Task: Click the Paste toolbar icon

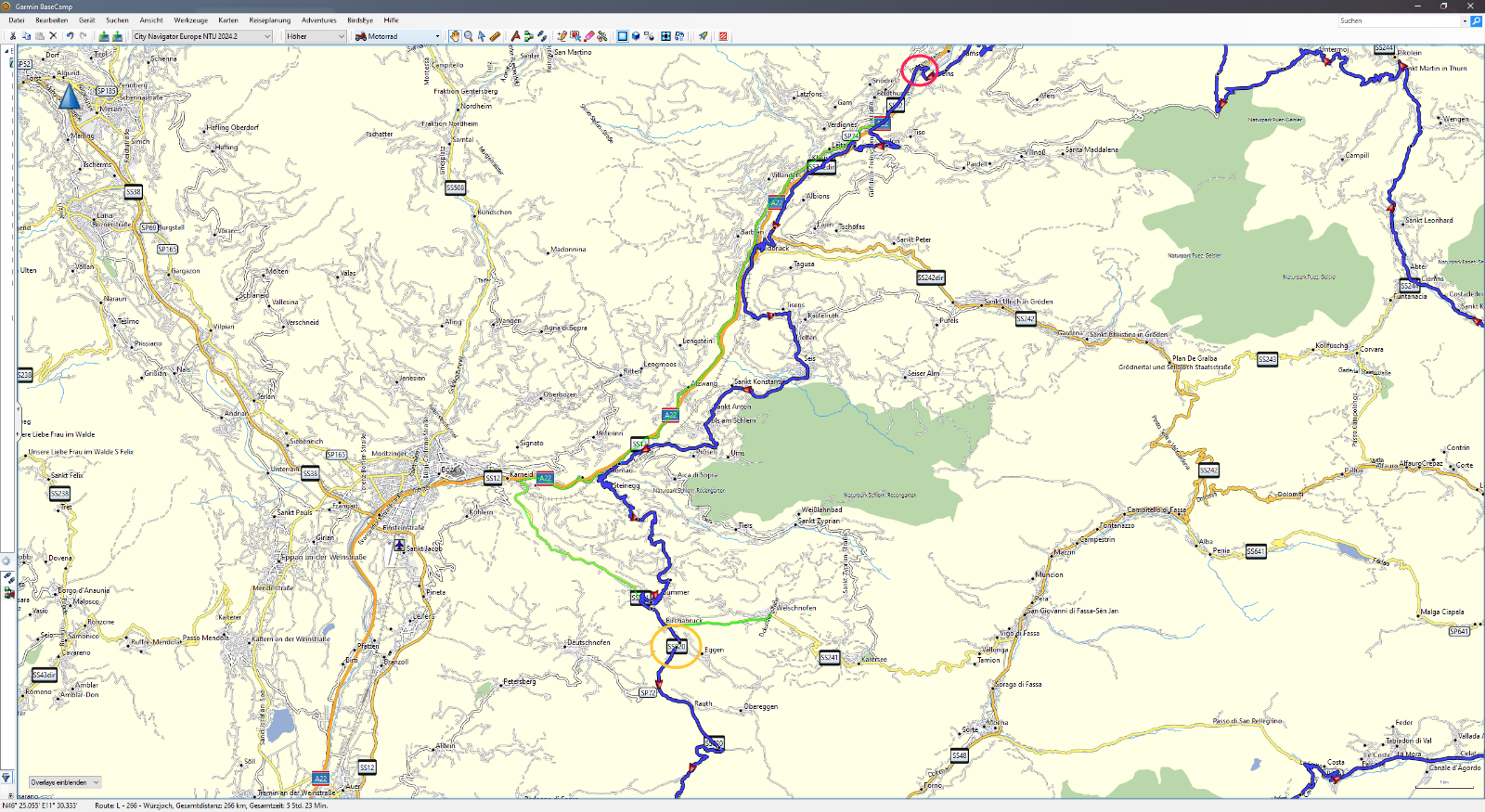Action: click(40, 36)
